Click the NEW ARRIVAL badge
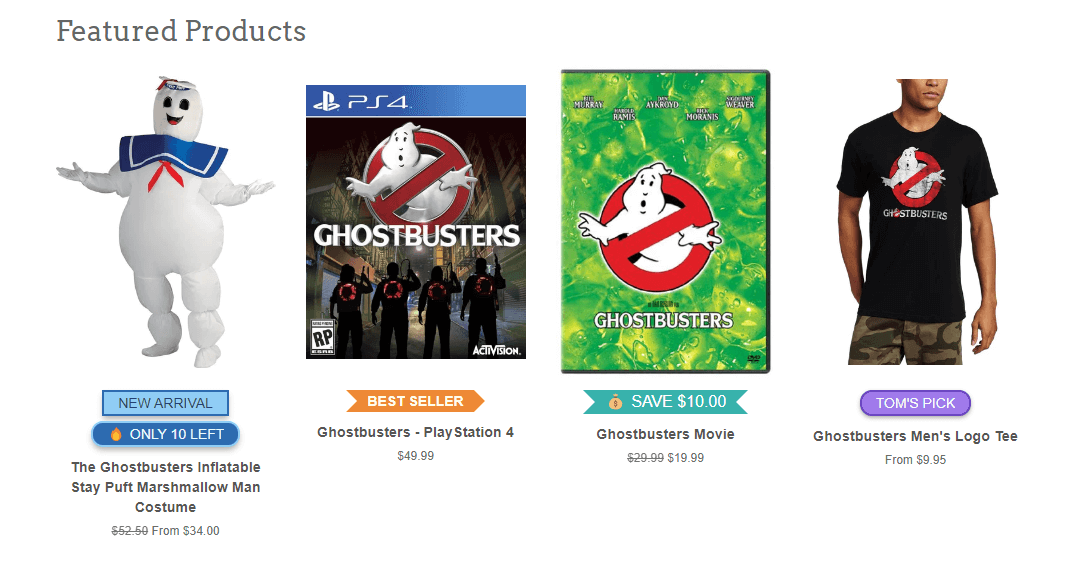The image size is (1069, 577). point(165,404)
